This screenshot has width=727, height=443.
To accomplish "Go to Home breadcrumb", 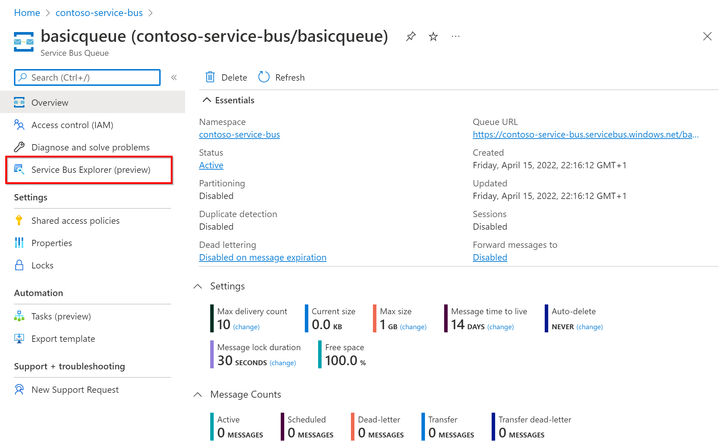I will click(x=27, y=13).
